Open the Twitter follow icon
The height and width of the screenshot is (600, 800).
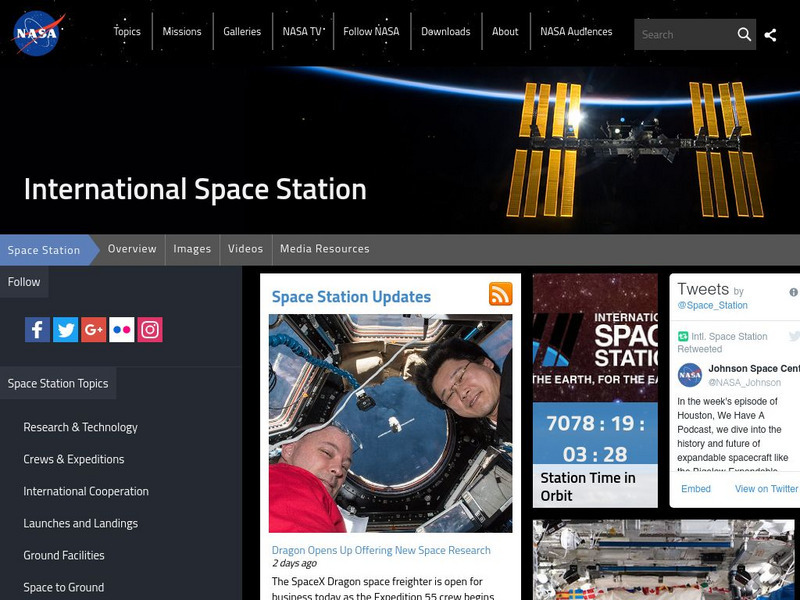(x=65, y=330)
